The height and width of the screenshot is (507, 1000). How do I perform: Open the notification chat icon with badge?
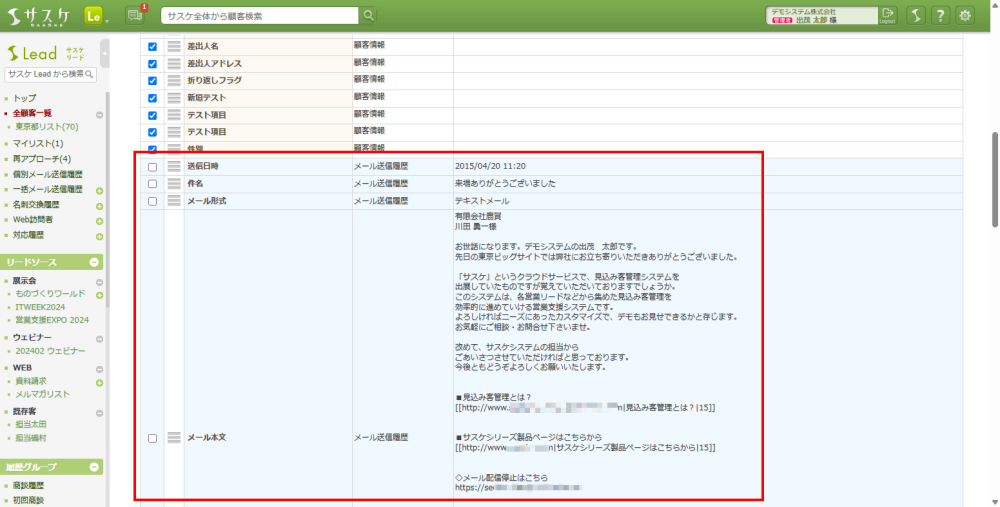click(x=135, y=15)
